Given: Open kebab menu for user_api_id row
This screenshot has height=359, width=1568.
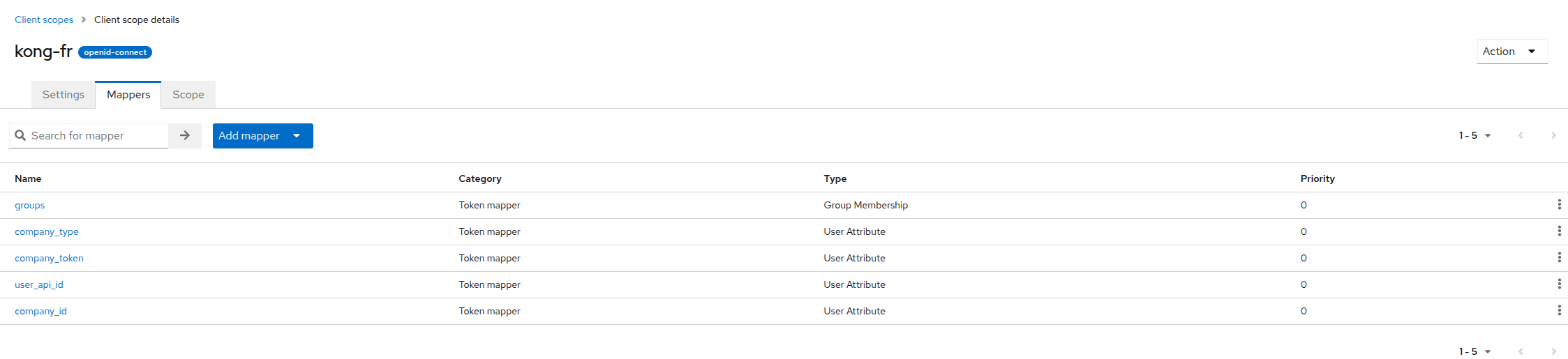Looking at the screenshot, I should [1559, 284].
